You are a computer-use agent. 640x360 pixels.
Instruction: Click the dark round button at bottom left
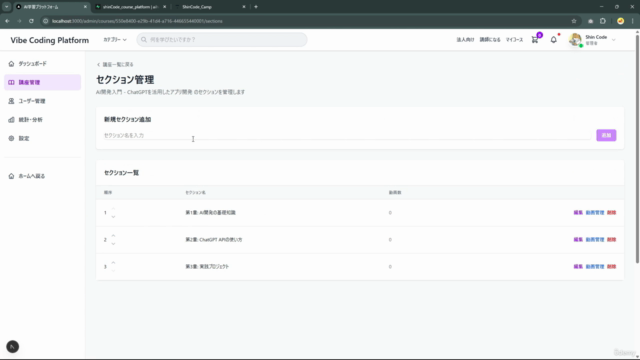13,347
